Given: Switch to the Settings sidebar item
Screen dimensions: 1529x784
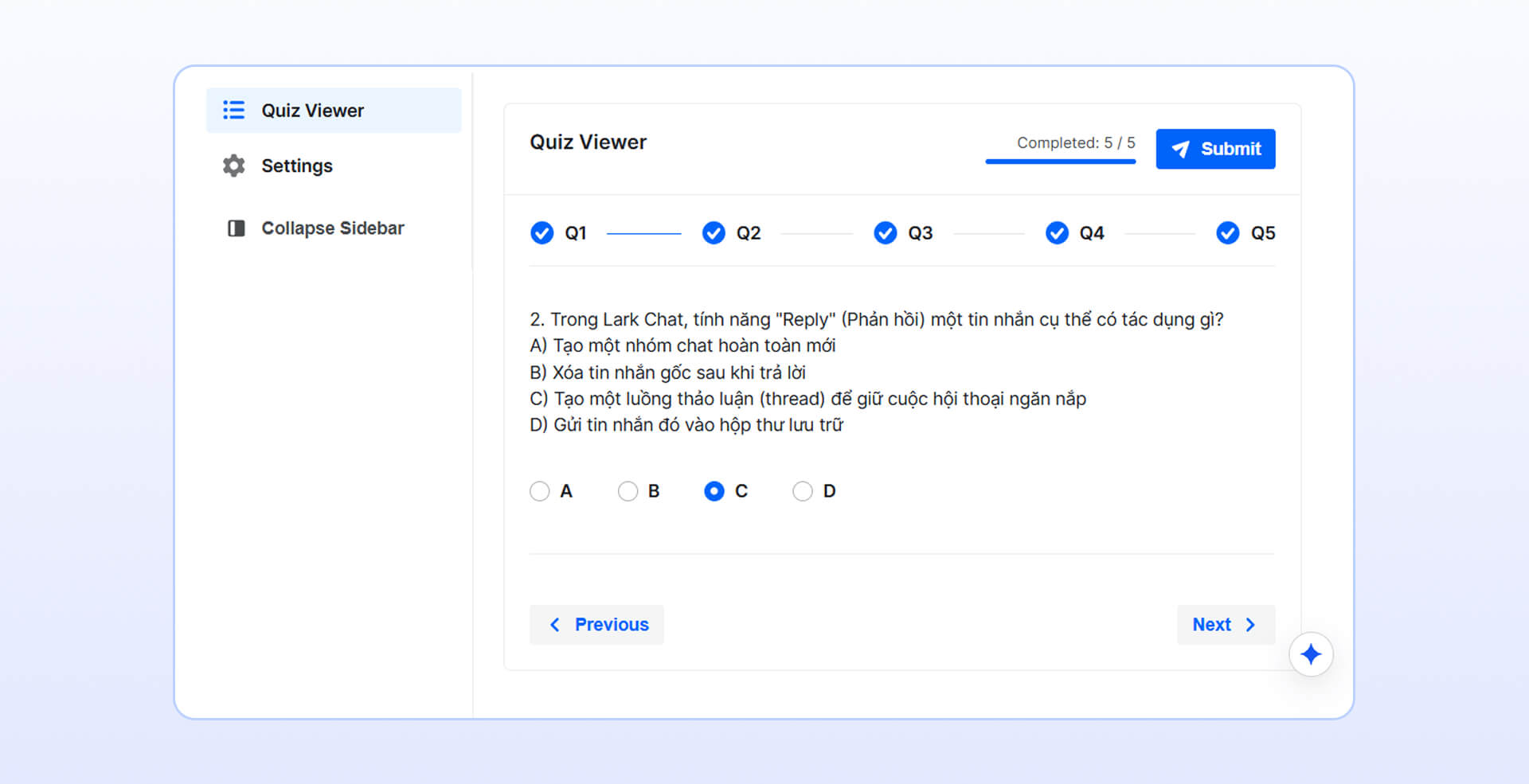Looking at the screenshot, I should pos(296,166).
